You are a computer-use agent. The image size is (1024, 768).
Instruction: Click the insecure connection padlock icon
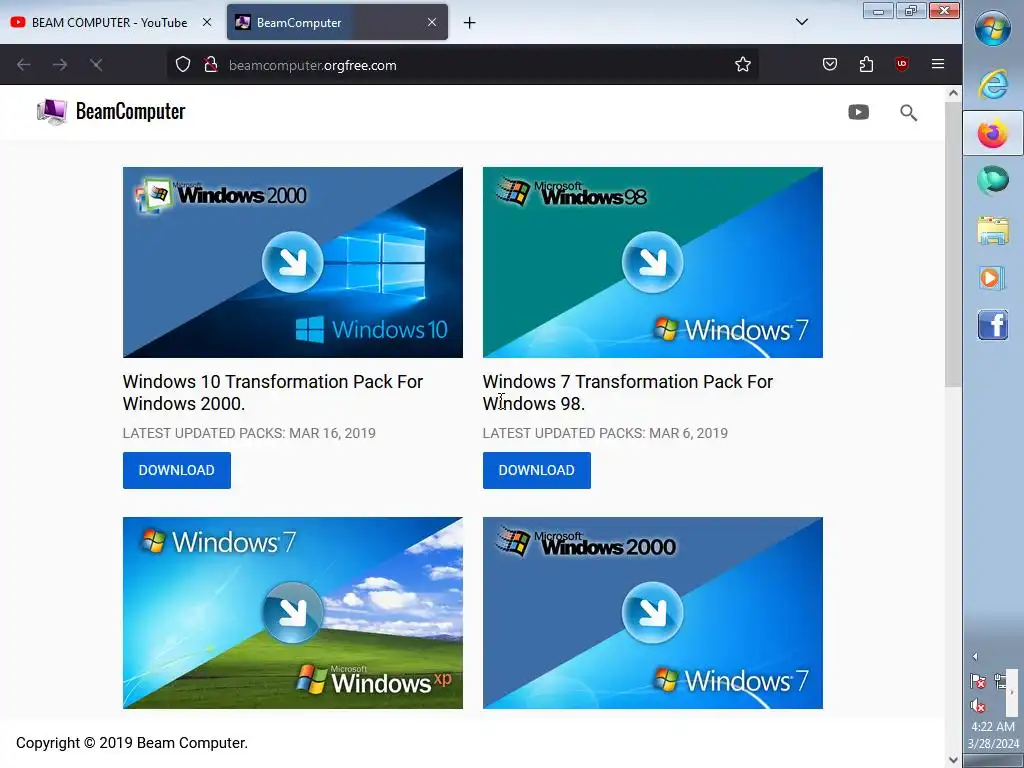210,65
